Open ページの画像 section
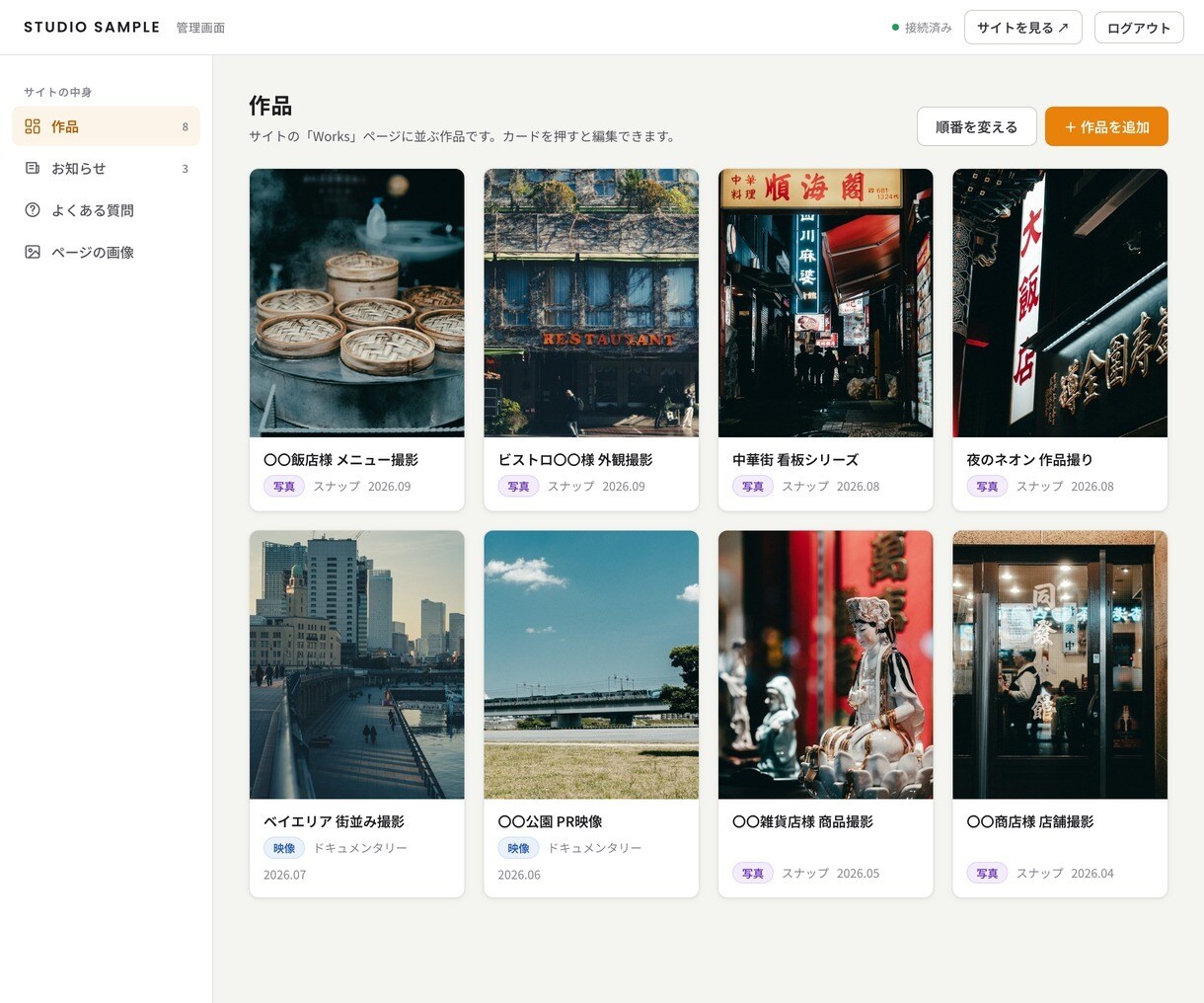The height and width of the screenshot is (1003, 1204). [107, 252]
